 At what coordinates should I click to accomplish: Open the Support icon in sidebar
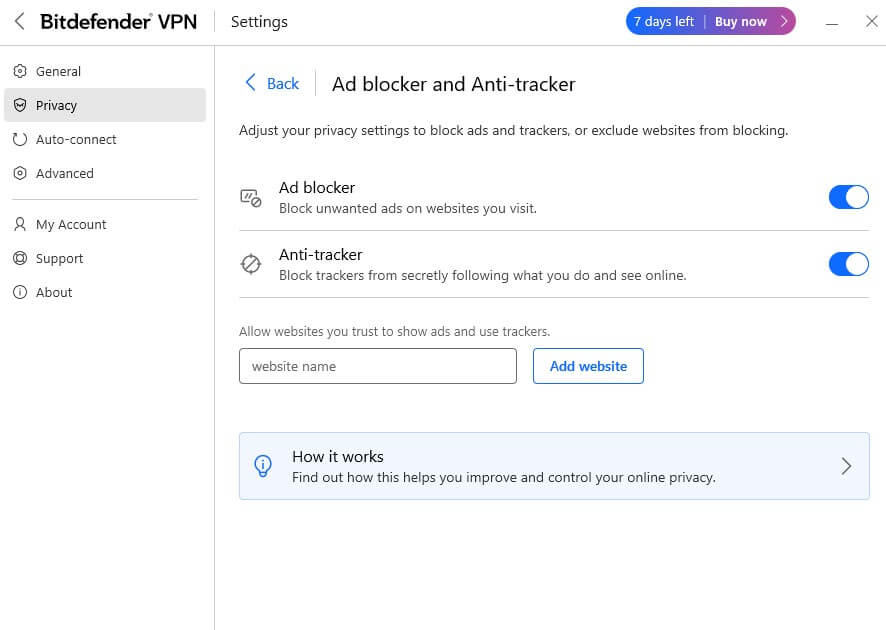pyautogui.click(x=21, y=258)
